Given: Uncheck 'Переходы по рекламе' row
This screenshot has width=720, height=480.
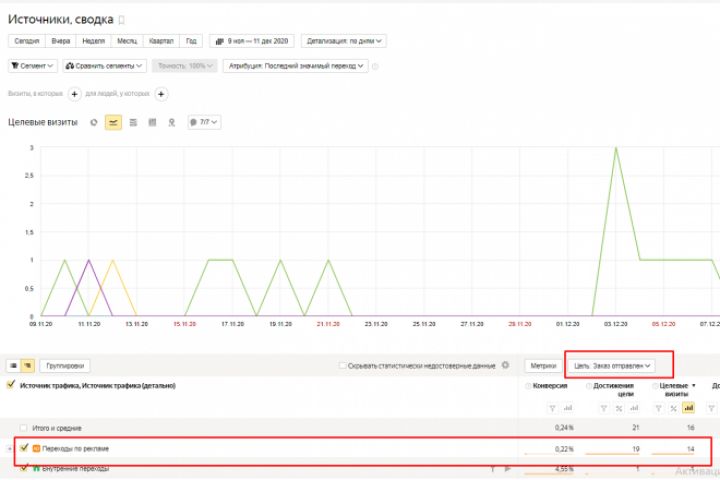Looking at the screenshot, I should 24,448.
